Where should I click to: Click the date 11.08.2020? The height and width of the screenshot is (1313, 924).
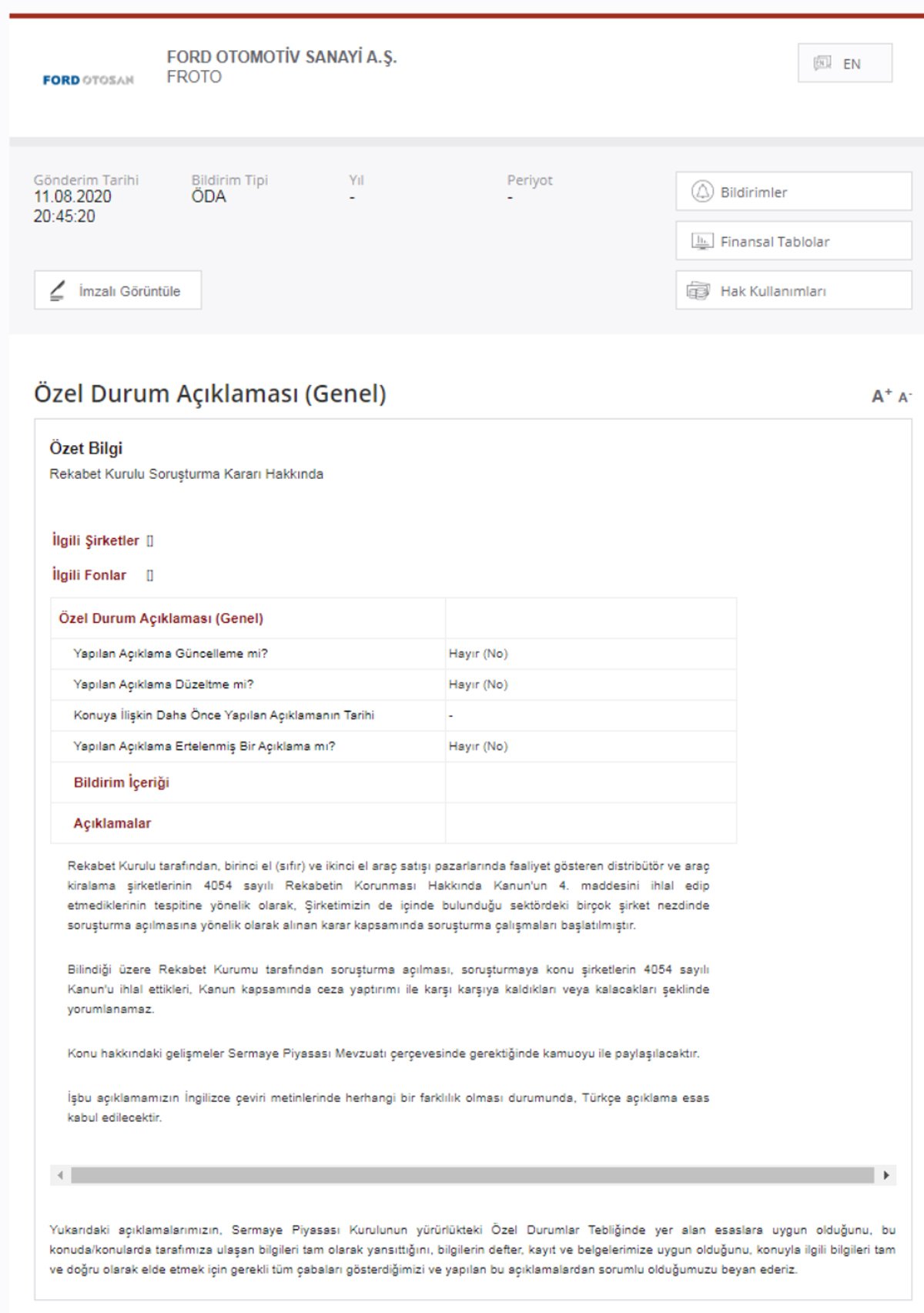tap(72, 196)
